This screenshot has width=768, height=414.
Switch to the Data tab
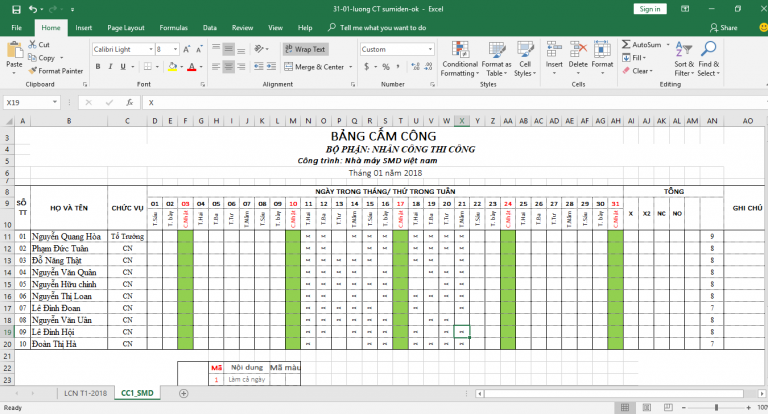tap(210, 28)
